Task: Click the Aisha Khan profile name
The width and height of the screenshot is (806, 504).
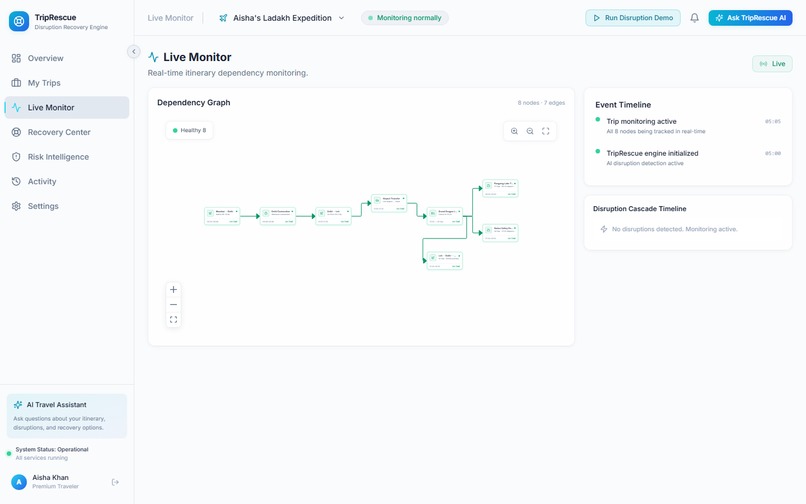Action: click(50, 478)
